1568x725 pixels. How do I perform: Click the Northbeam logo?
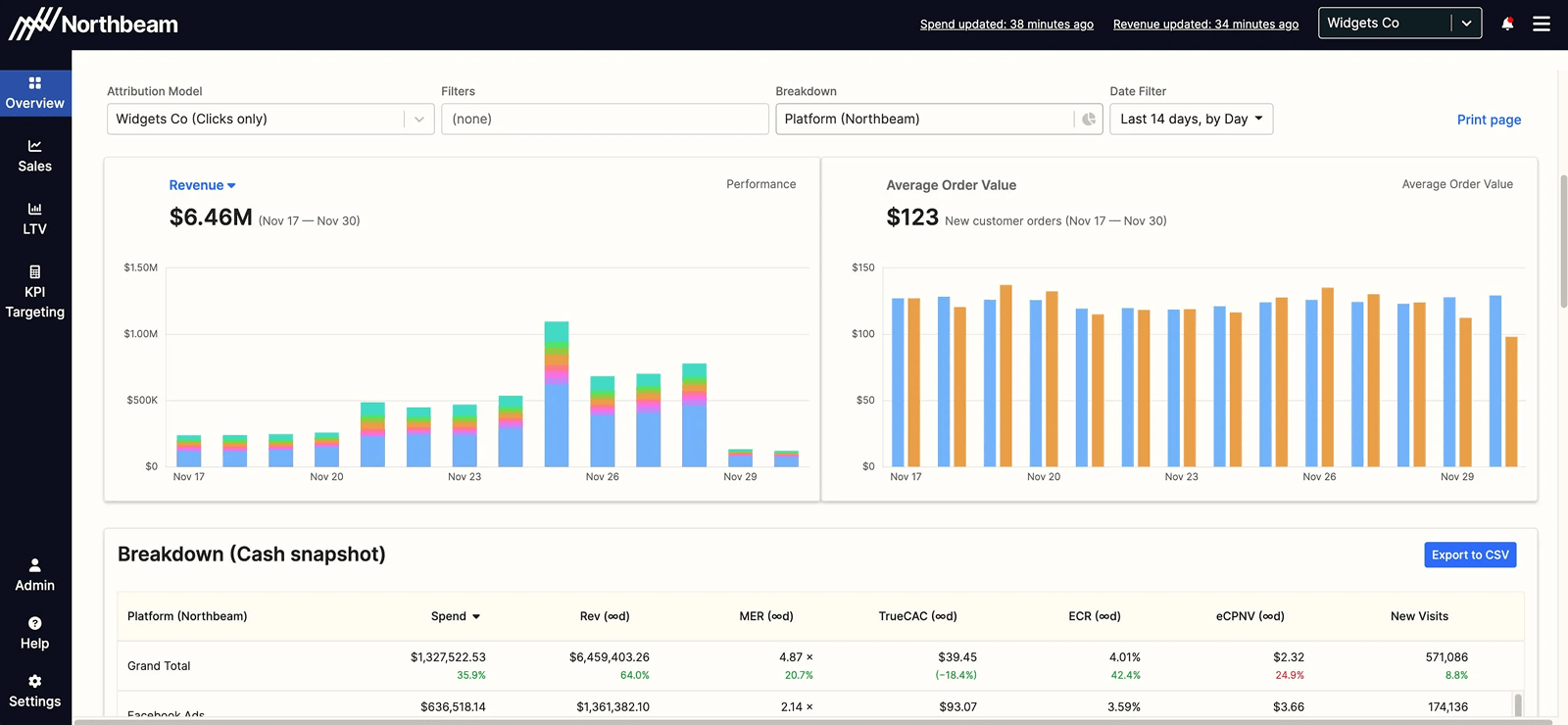point(94,24)
